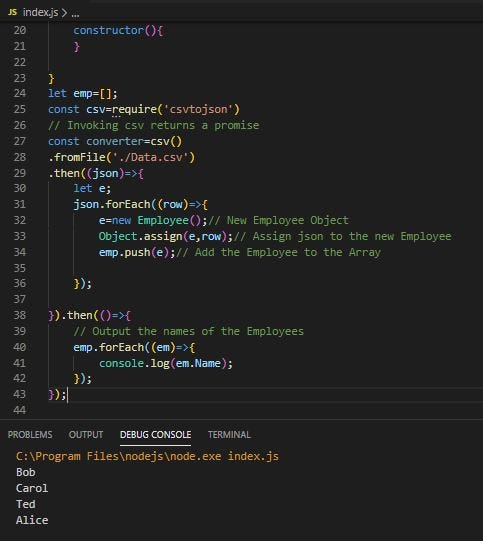This screenshot has height=541, width=483.
Task: Click the index.js breadcrumb
Action: click(x=40, y=12)
